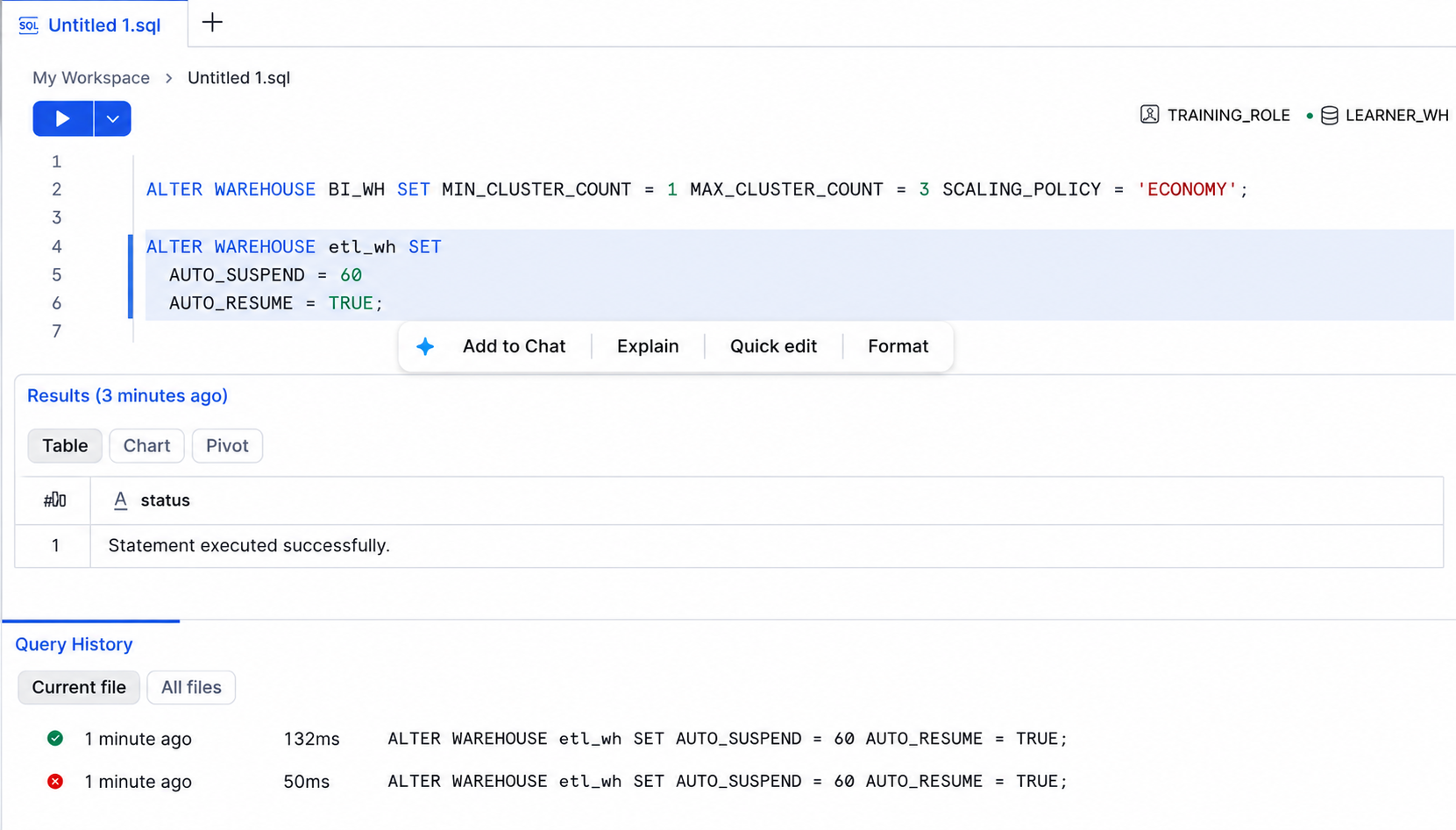Screen dimensions: 1456x830
Task: Click the 132ms duration value
Action: [x=311, y=739]
